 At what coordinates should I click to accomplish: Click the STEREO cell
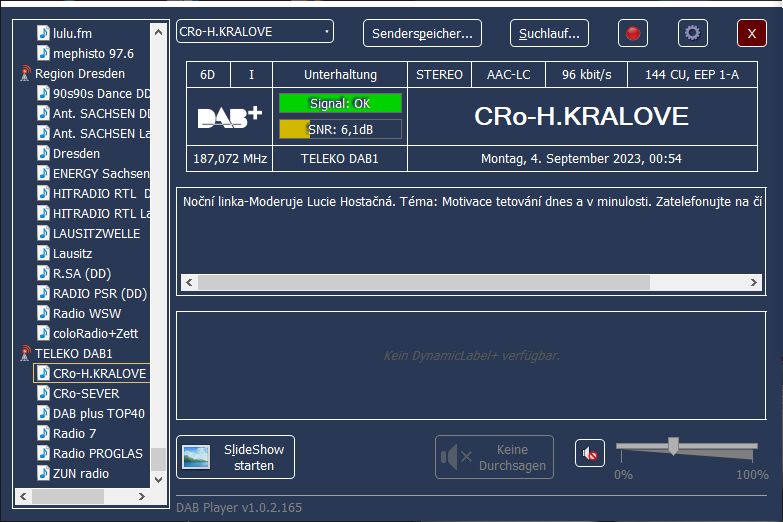pos(439,75)
